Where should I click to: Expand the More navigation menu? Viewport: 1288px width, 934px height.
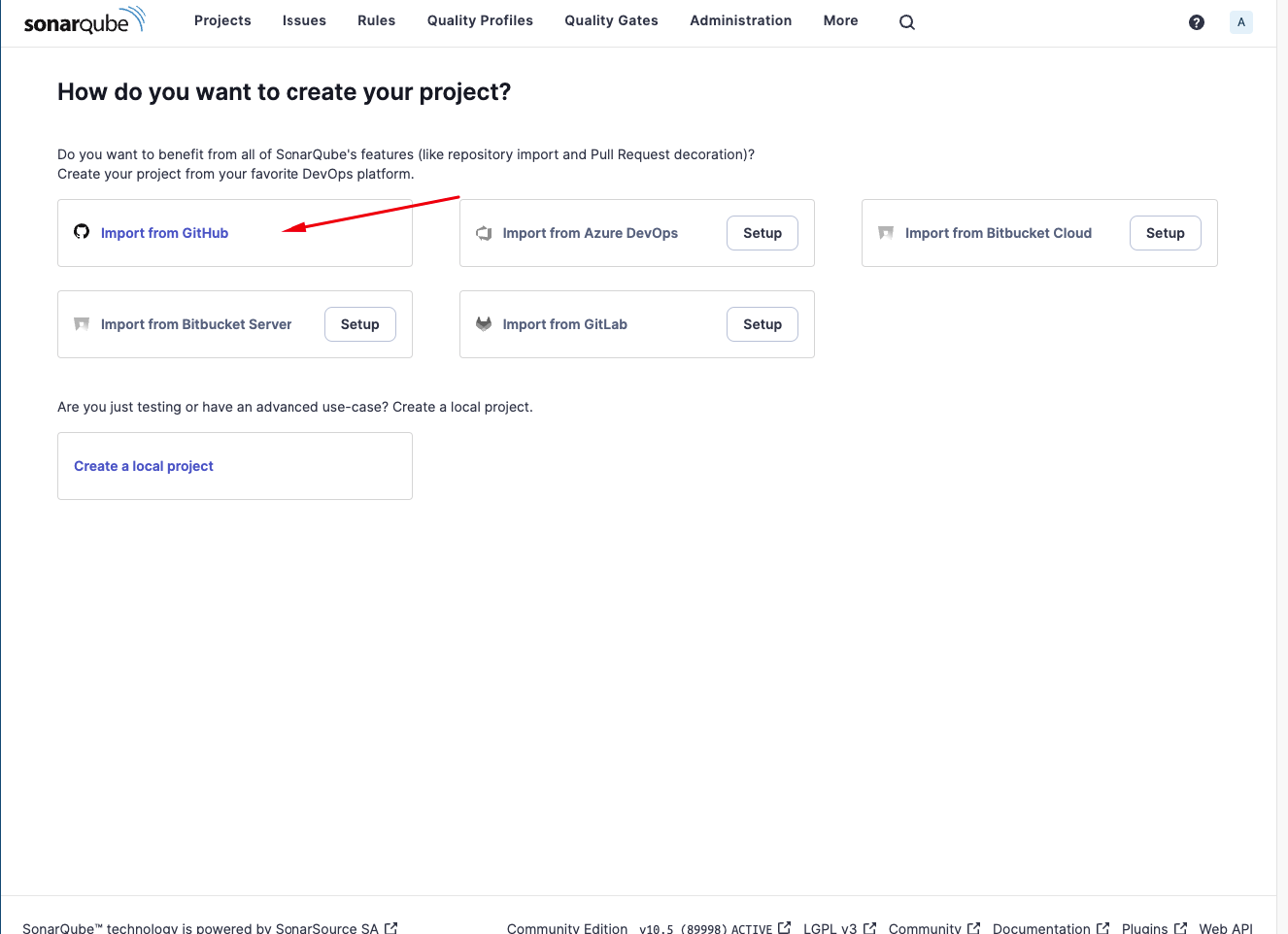840,20
